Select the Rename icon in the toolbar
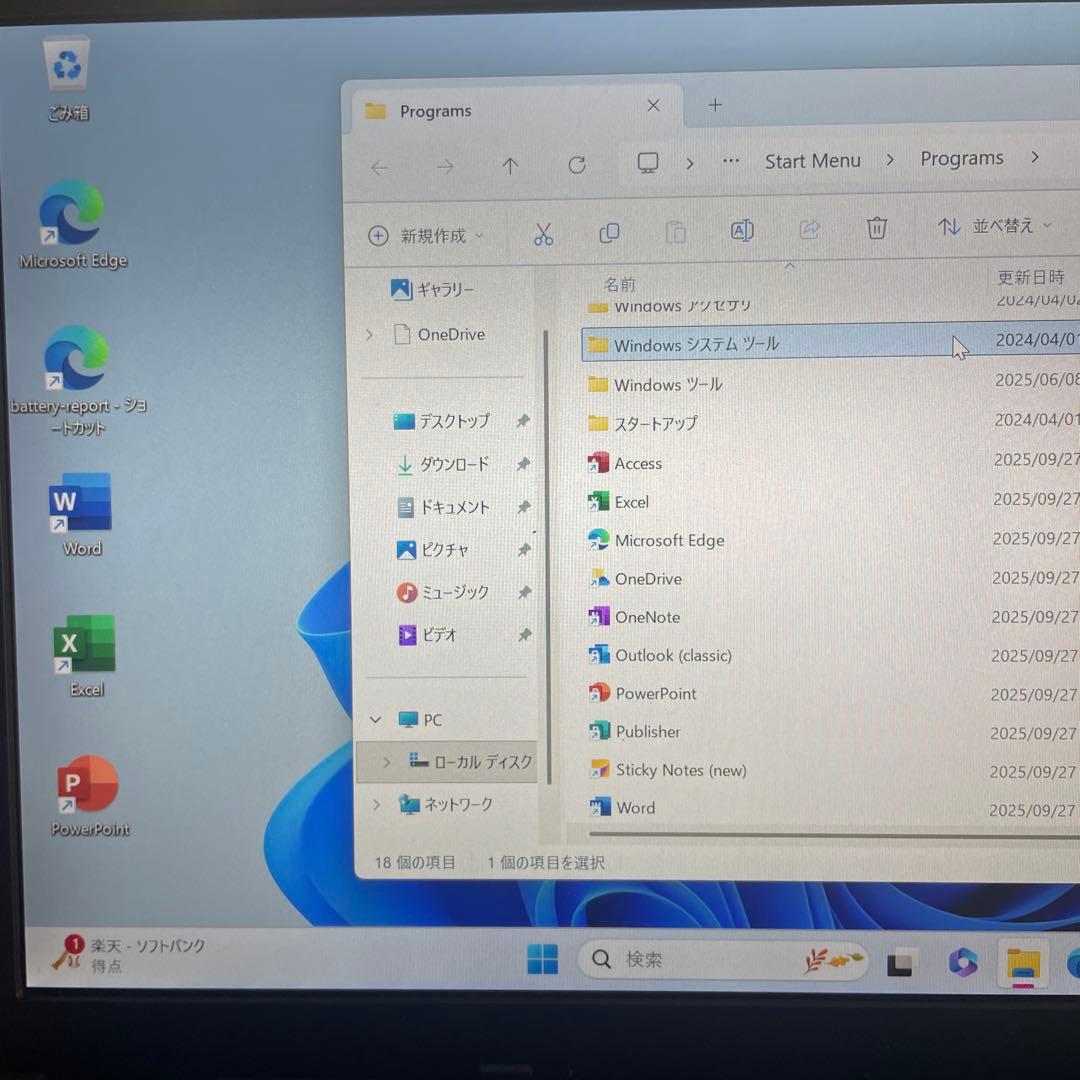 741,231
